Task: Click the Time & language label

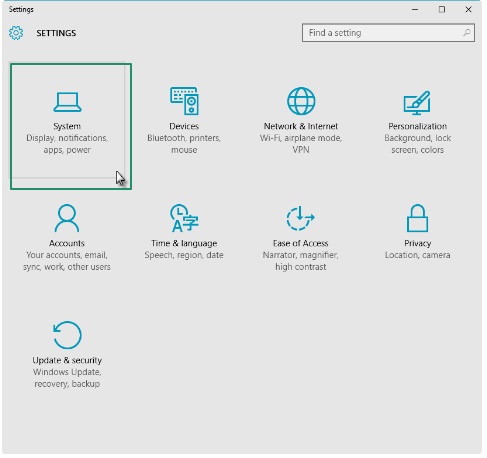Action: [x=184, y=243]
